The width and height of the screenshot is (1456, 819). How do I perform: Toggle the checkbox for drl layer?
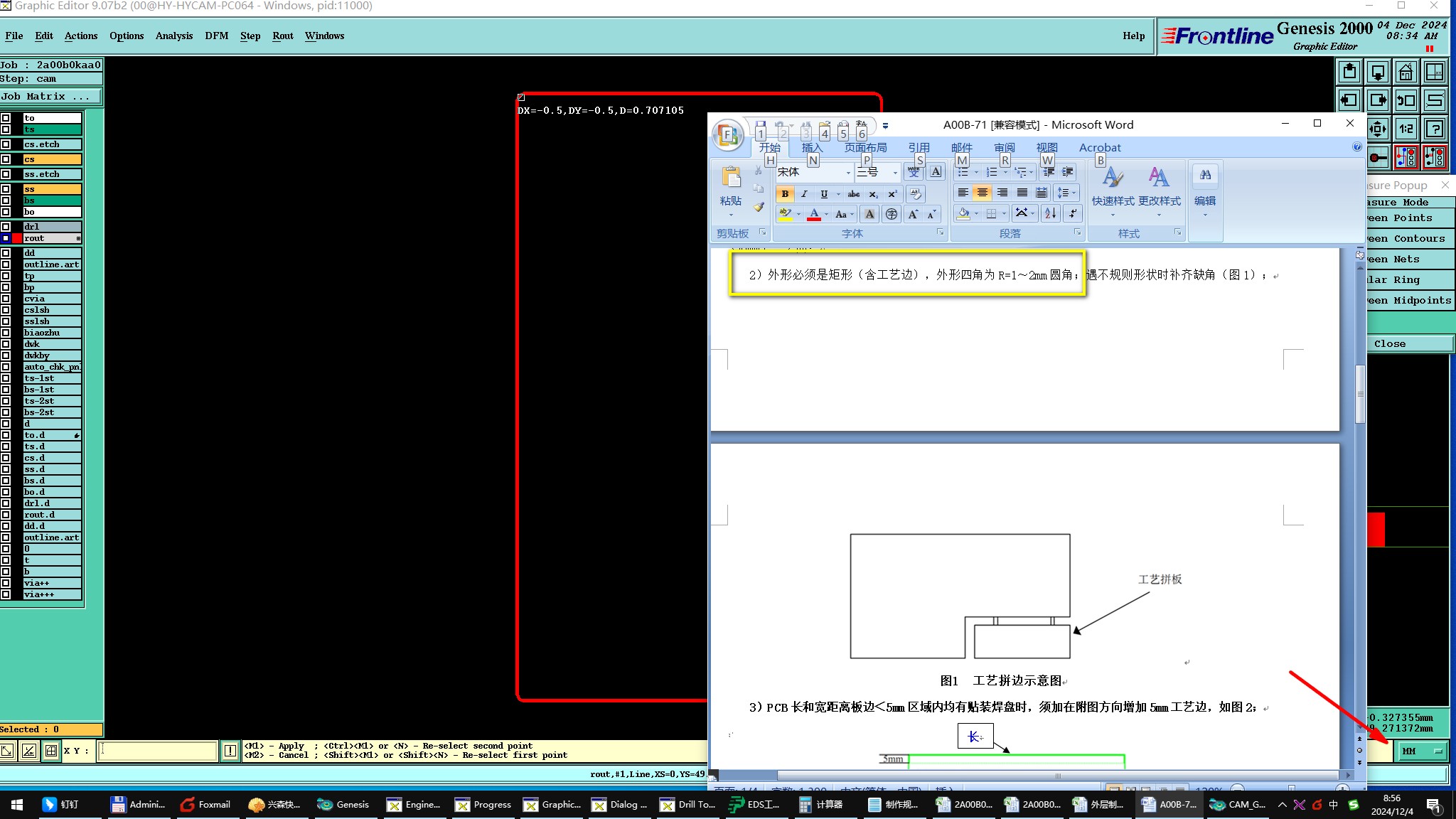click(6, 227)
